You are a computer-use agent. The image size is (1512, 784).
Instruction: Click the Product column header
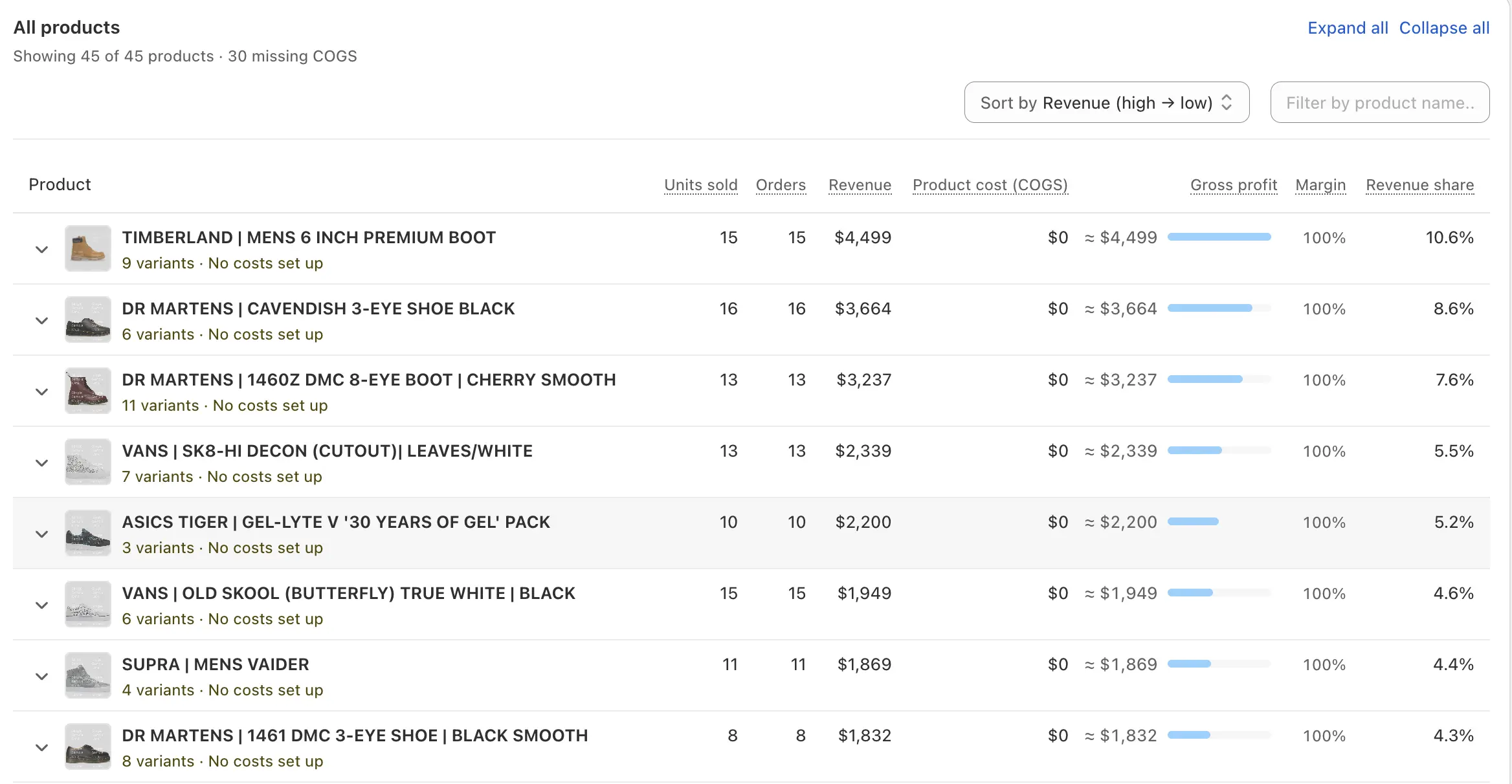tap(60, 184)
